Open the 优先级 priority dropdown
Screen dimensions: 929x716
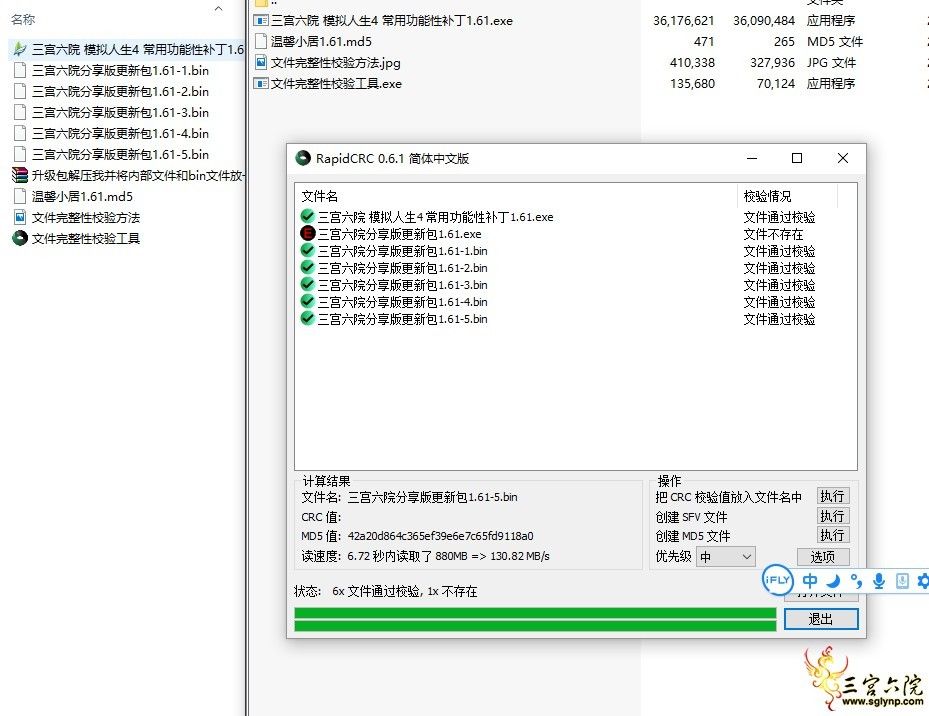pos(726,557)
